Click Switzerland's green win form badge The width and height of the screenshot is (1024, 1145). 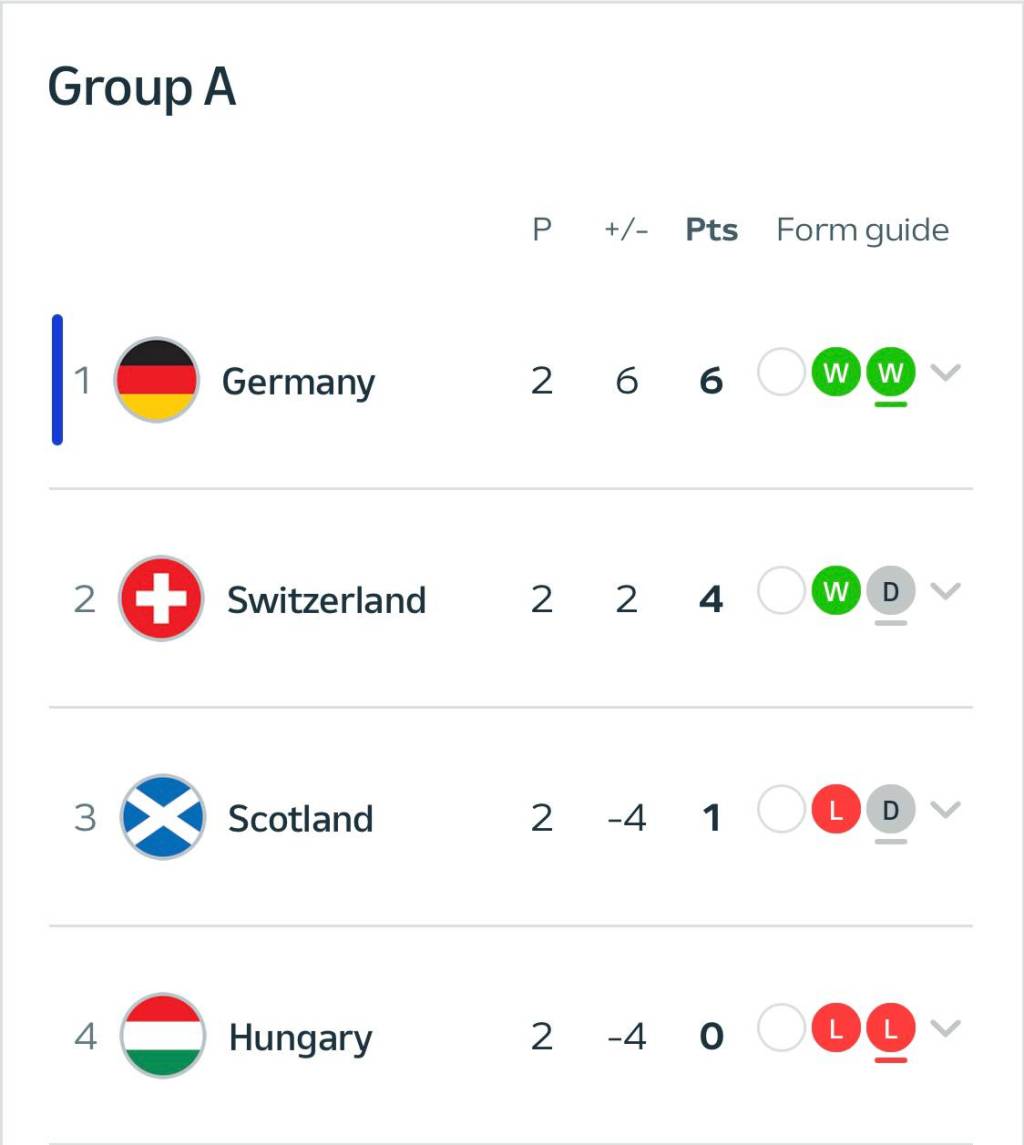pyautogui.click(x=836, y=592)
